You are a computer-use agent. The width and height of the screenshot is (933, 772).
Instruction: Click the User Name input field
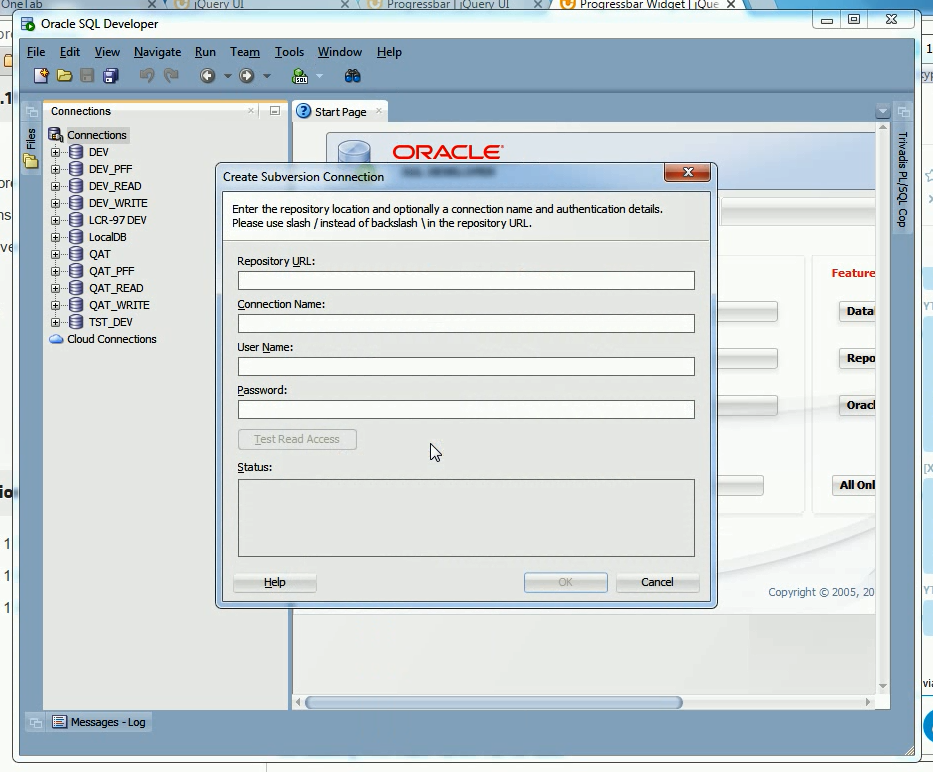tap(466, 366)
